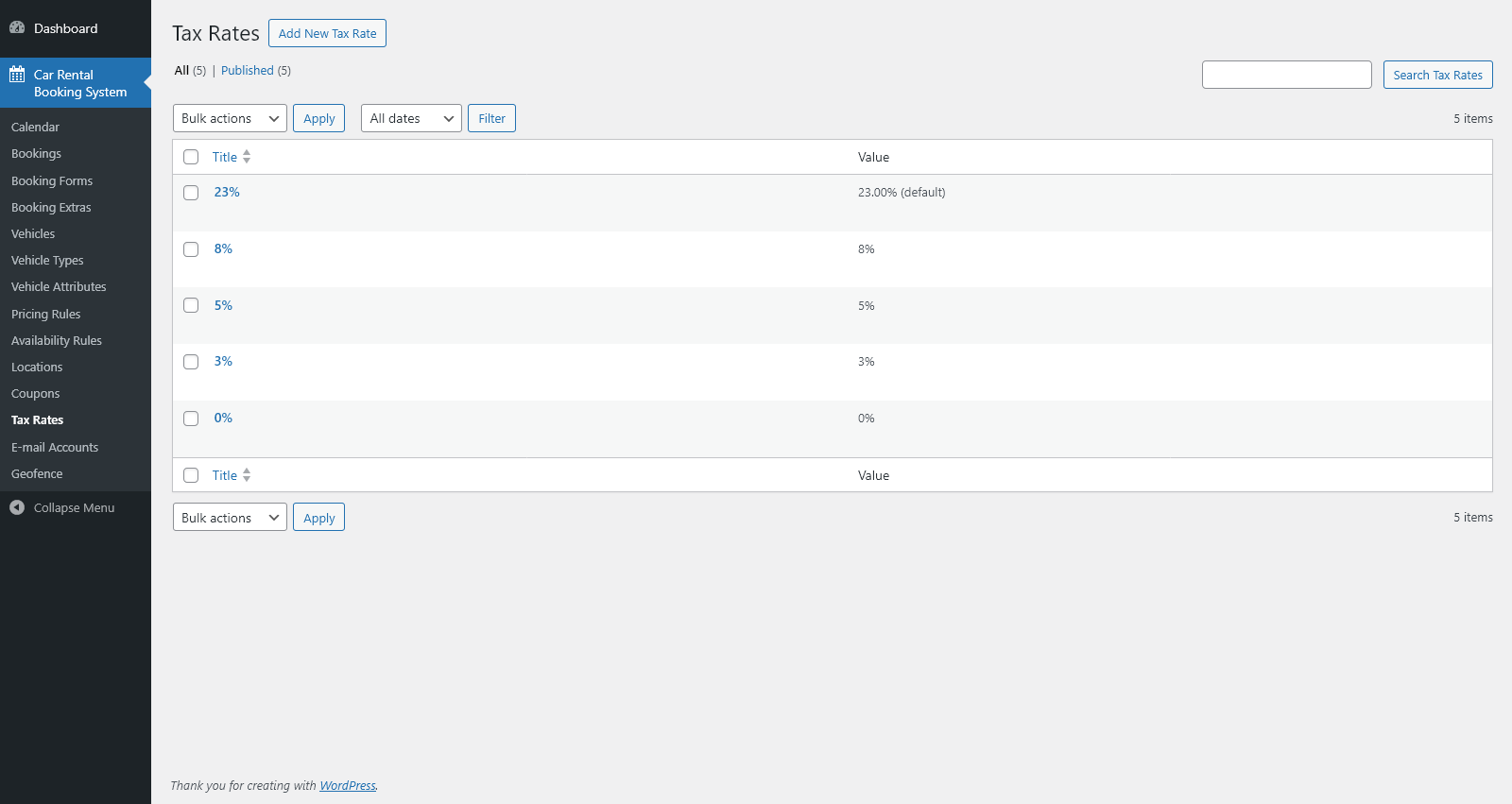Screen dimensions: 1512x804
Task: Click the Title link in table footer
Action: [x=225, y=475]
